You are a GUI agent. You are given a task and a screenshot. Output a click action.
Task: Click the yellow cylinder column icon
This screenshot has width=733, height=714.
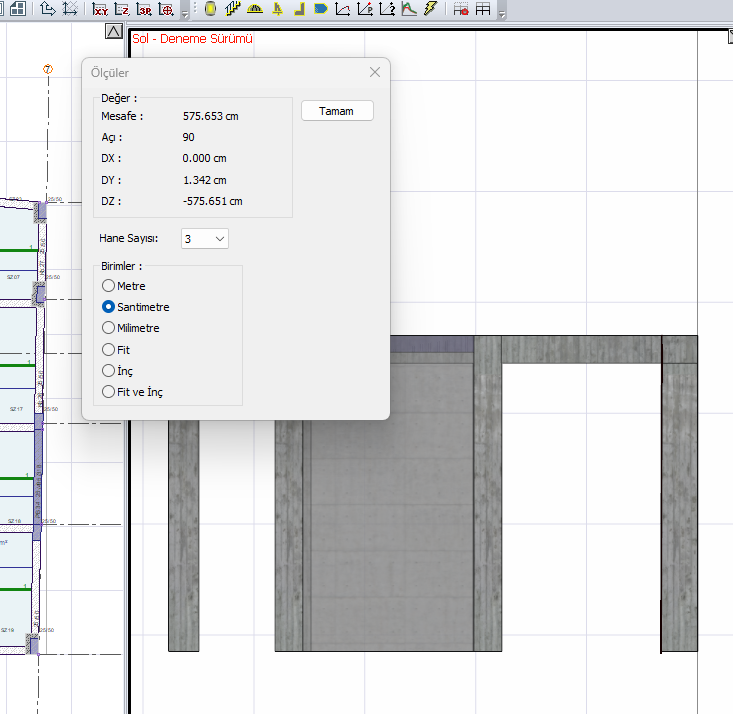tap(211, 10)
